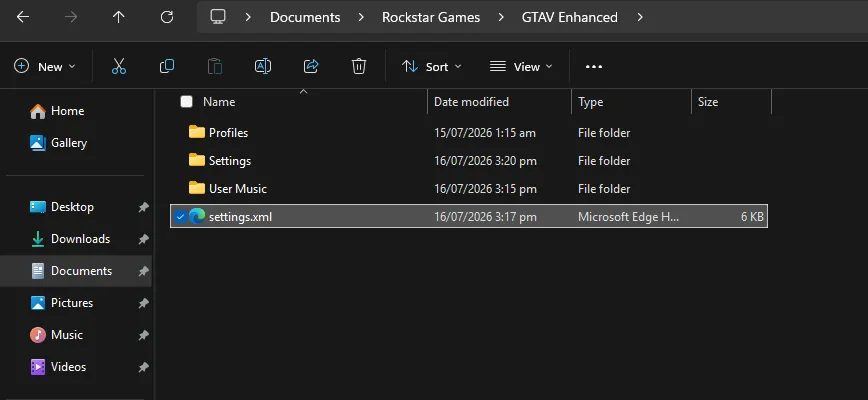This screenshot has width=868, height=400.
Task: Click the This PC monitor icon in address bar
Action: coord(218,17)
